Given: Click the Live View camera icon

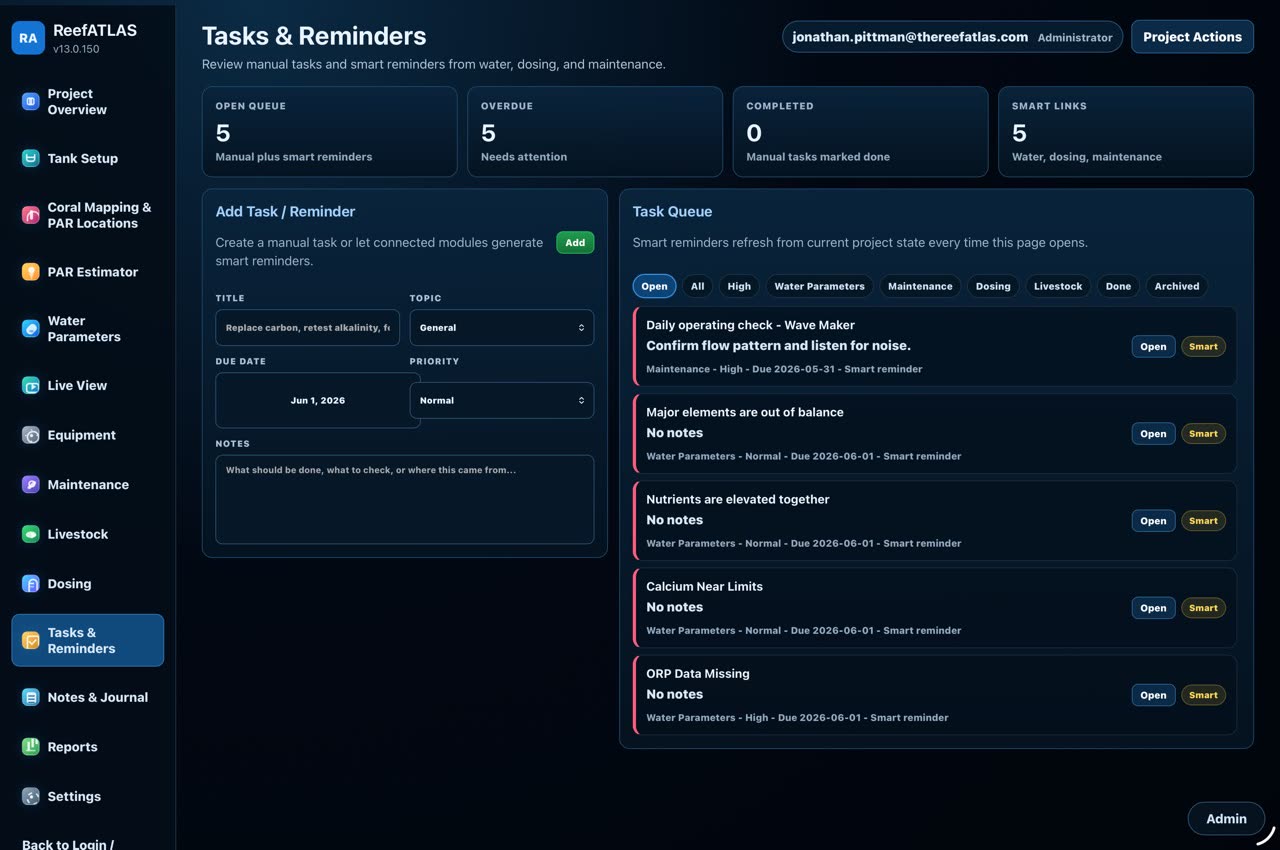Looking at the screenshot, I should pyautogui.click(x=31, y=385).
